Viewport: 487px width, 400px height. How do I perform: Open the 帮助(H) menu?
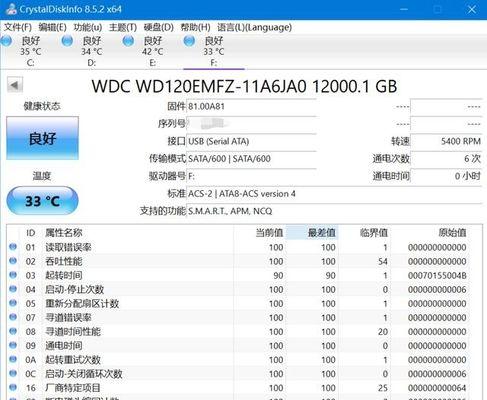click(x=195, y=27)
